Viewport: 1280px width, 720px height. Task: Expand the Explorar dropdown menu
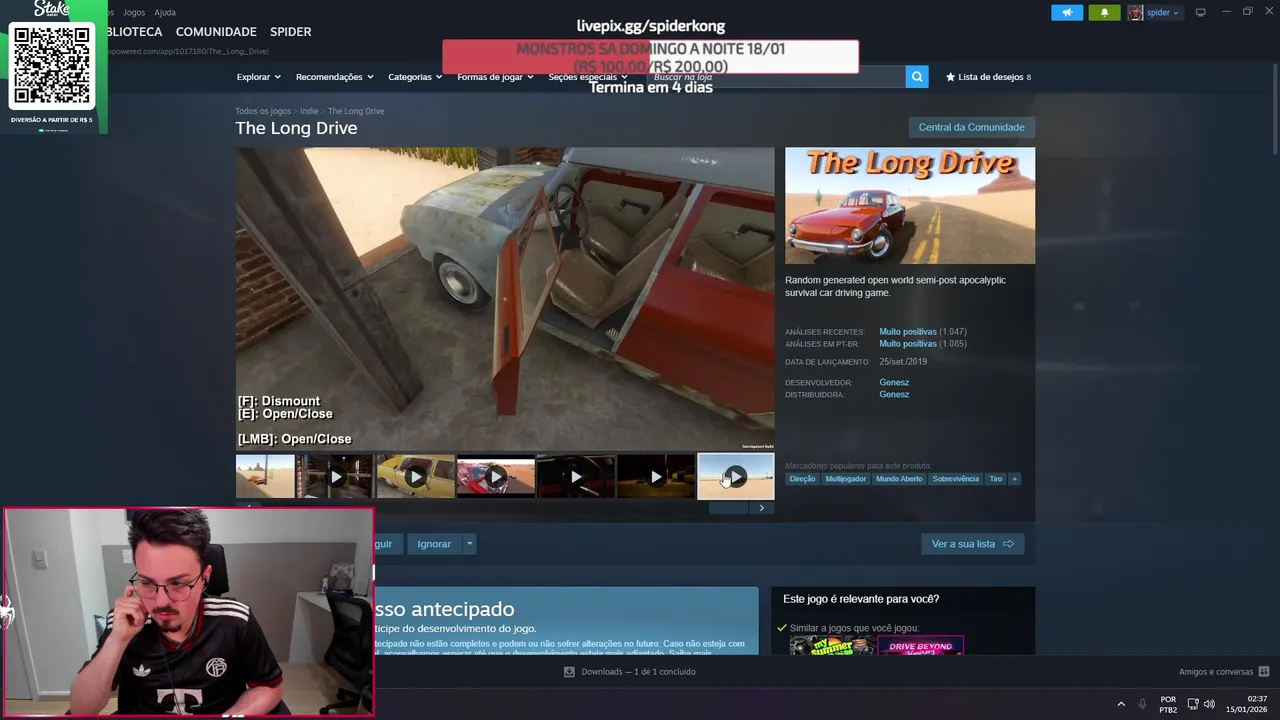coord(258,77)
